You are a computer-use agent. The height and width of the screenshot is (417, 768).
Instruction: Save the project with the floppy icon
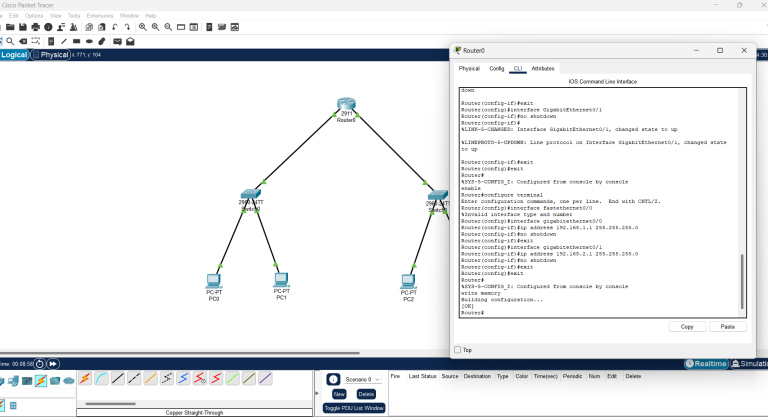tap(23, 27)
